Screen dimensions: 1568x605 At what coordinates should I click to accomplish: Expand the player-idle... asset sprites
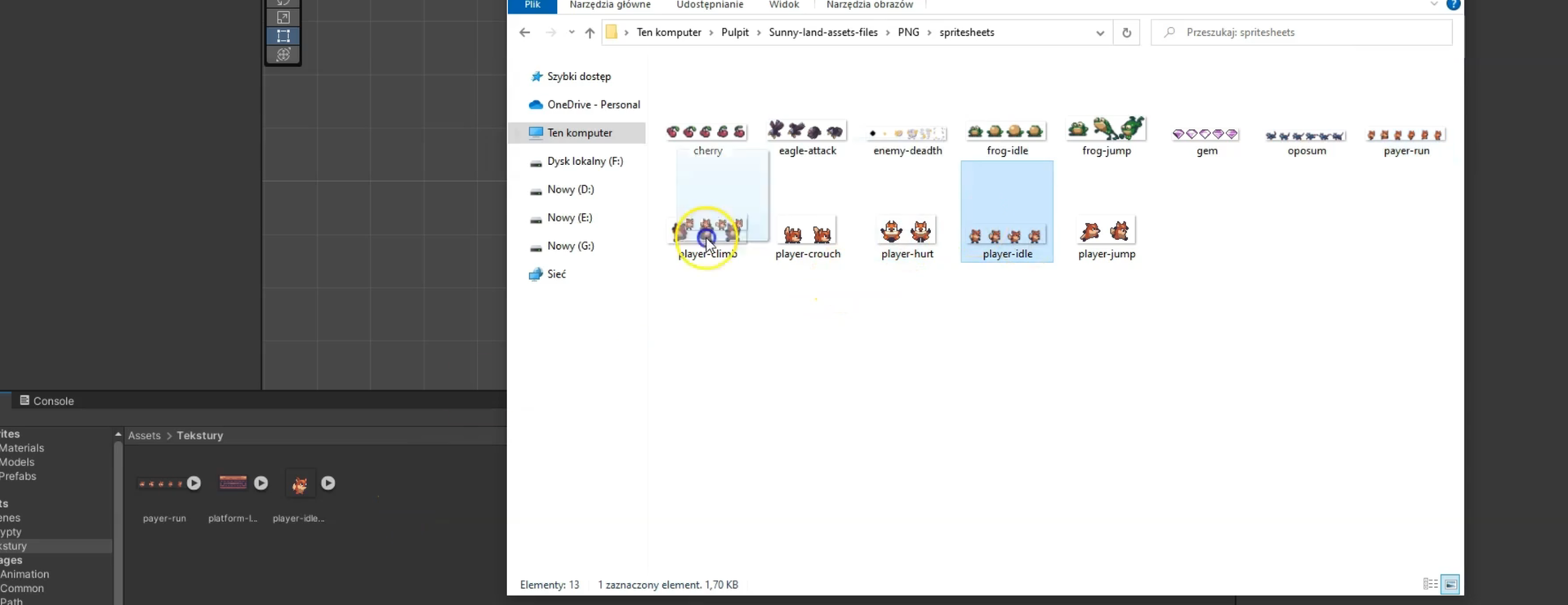click(x=327, y=483)
